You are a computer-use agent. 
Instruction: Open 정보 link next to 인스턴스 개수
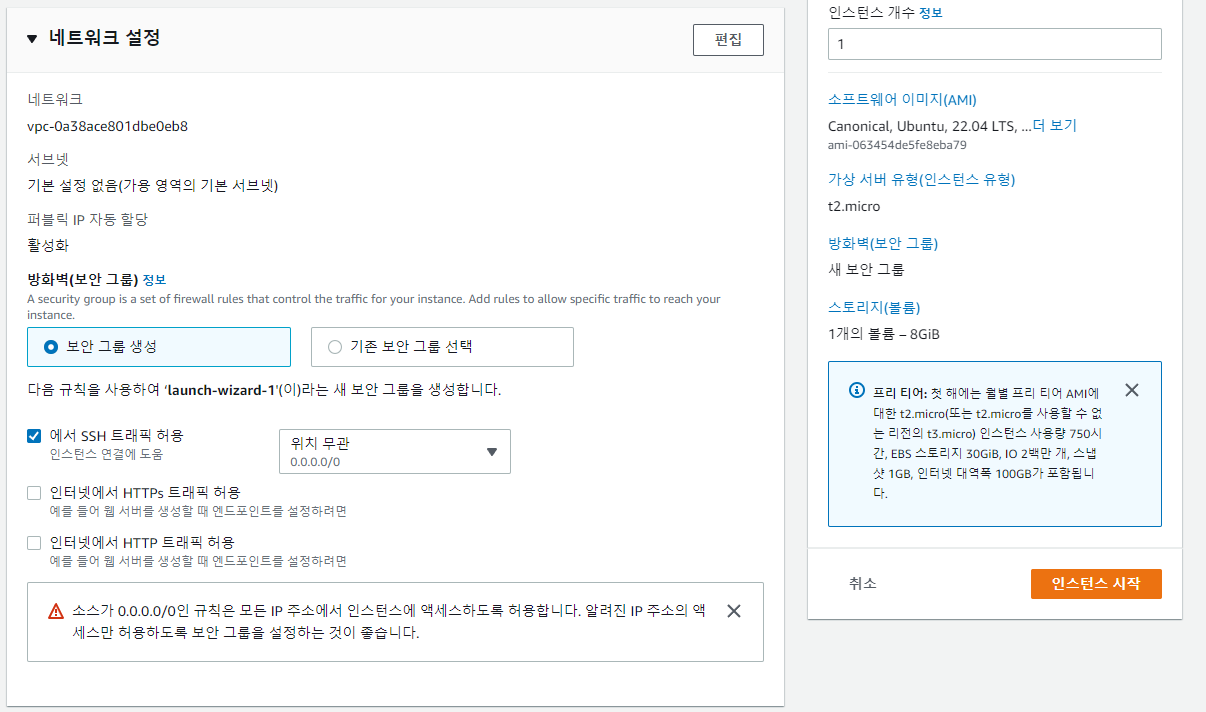coord(930,13)
